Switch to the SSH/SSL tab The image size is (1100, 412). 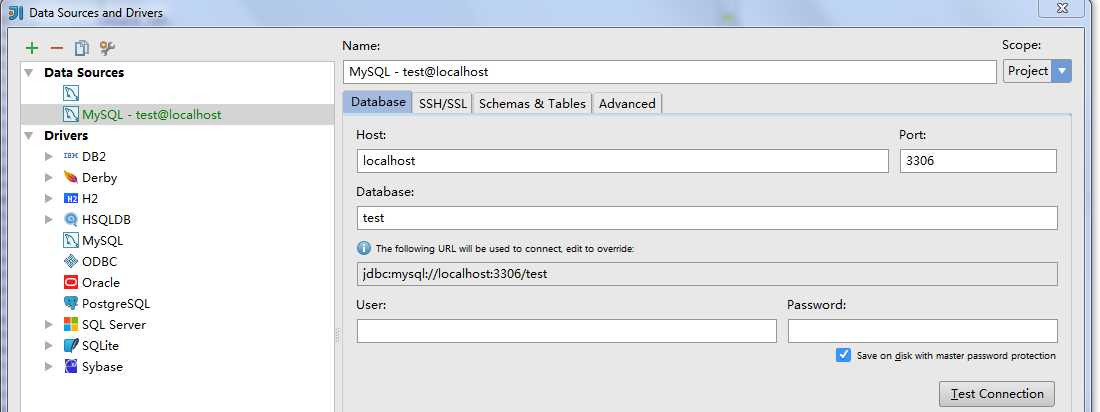click(x=443, y=103)
